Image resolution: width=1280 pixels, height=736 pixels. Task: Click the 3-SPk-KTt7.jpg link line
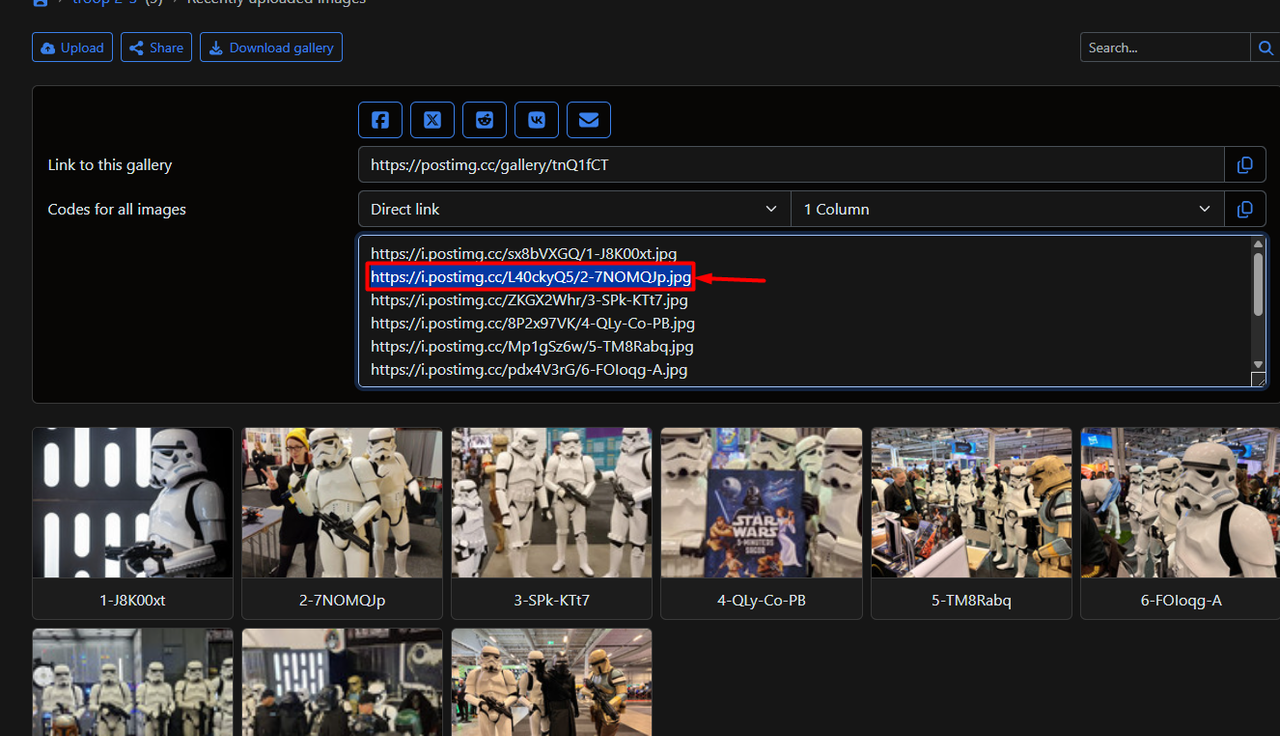(529, 300)
